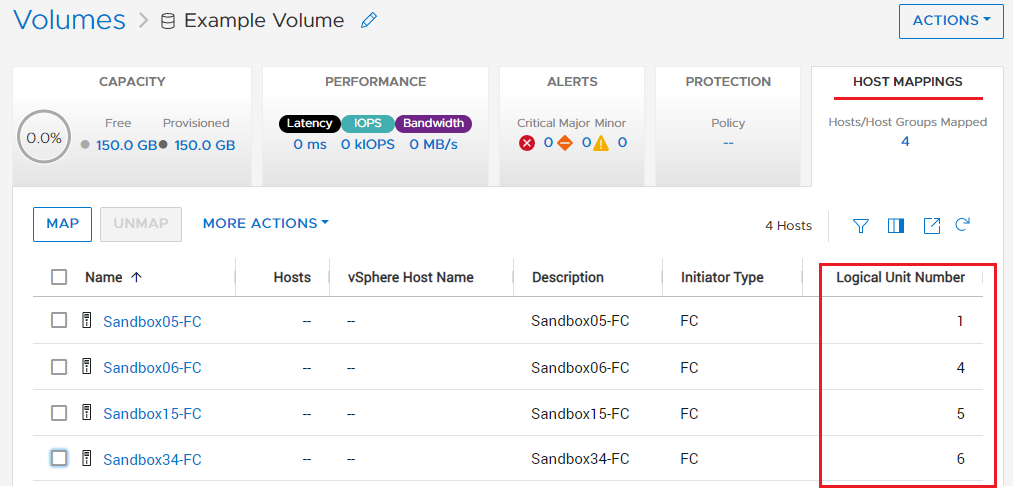This screenshot has height=493, width=1021.
Task: Click the export table icon
Action: [931, 226]
